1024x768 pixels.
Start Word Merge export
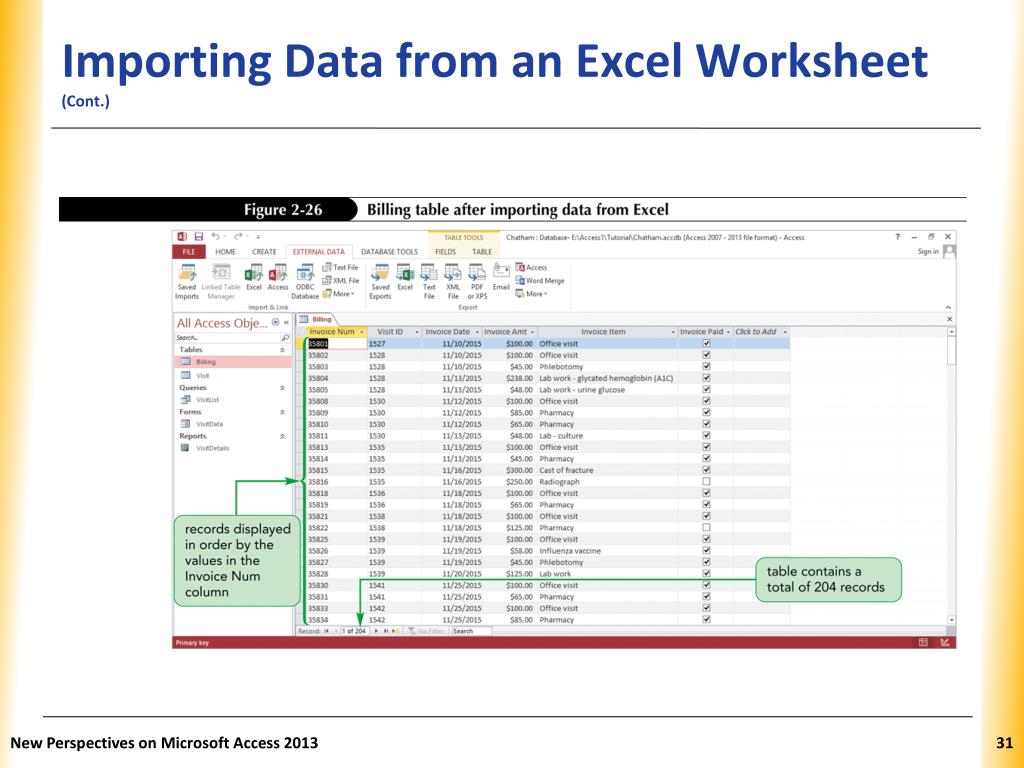pos(540,280)
